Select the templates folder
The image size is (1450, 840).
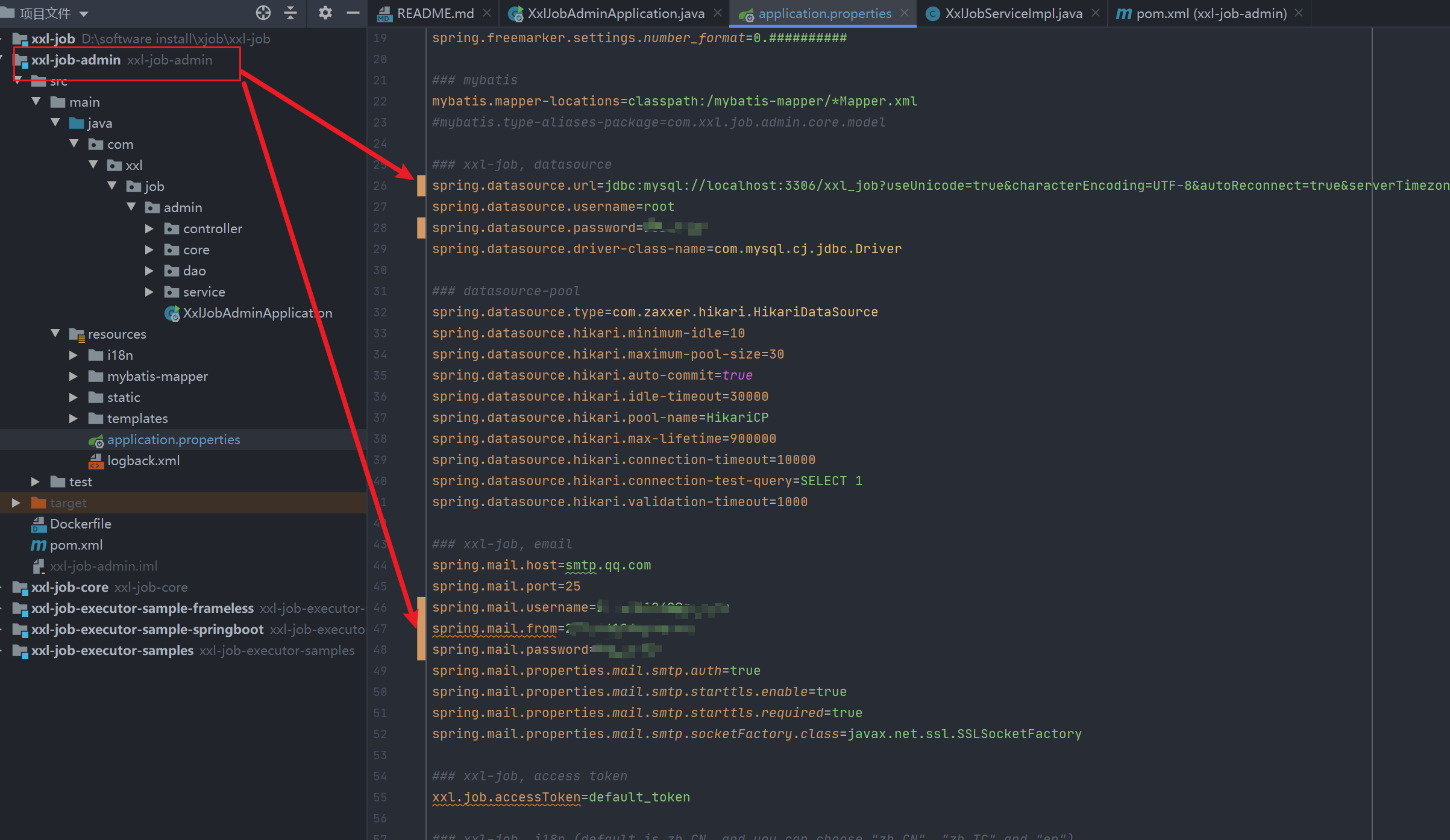[137, 418]
